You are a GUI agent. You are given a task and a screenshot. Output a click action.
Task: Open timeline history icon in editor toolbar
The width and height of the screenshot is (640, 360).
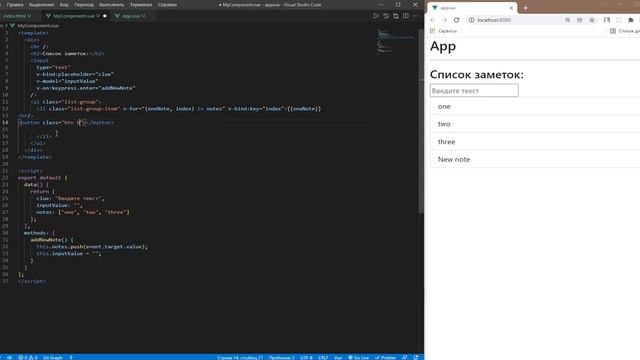386,16
